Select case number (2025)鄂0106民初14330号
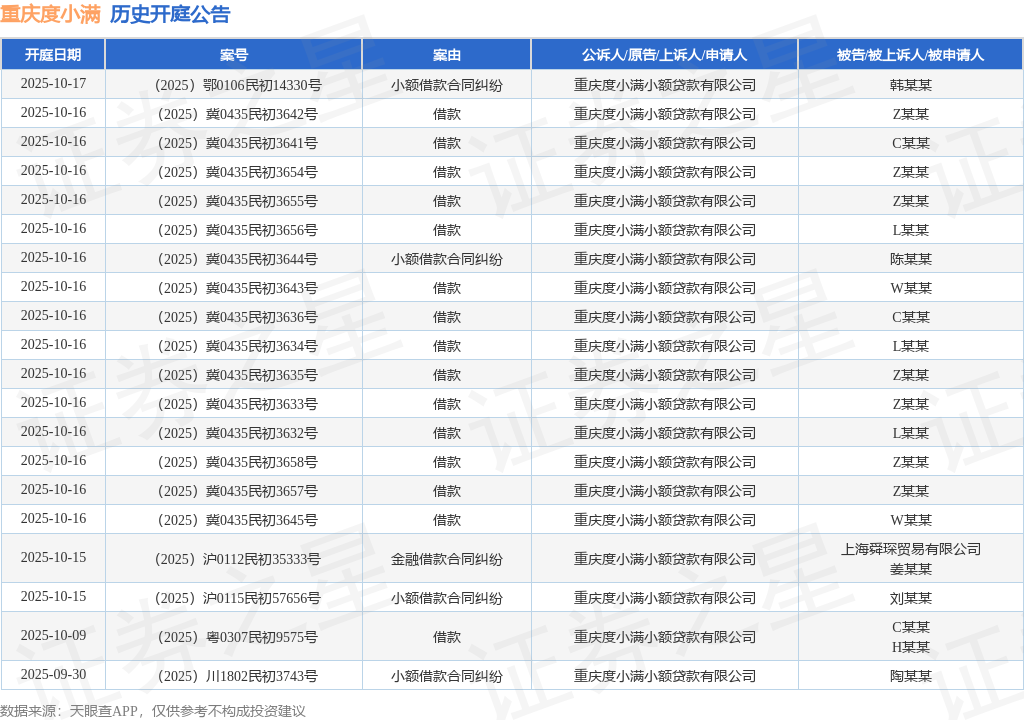Screen dimensions: 1024x720 click(234, 85)
